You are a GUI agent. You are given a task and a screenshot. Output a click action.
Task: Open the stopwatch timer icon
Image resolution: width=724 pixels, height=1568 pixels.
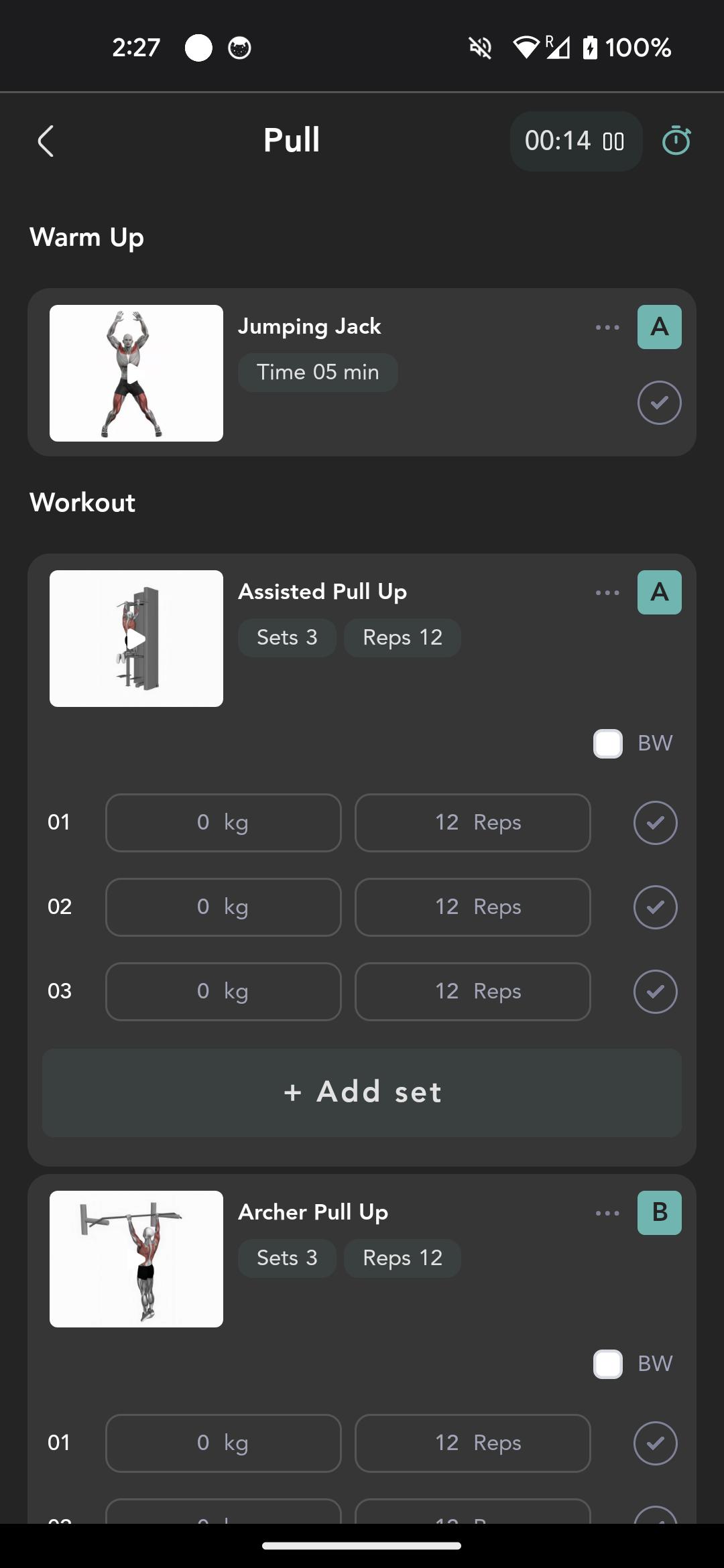coord(676,141)
